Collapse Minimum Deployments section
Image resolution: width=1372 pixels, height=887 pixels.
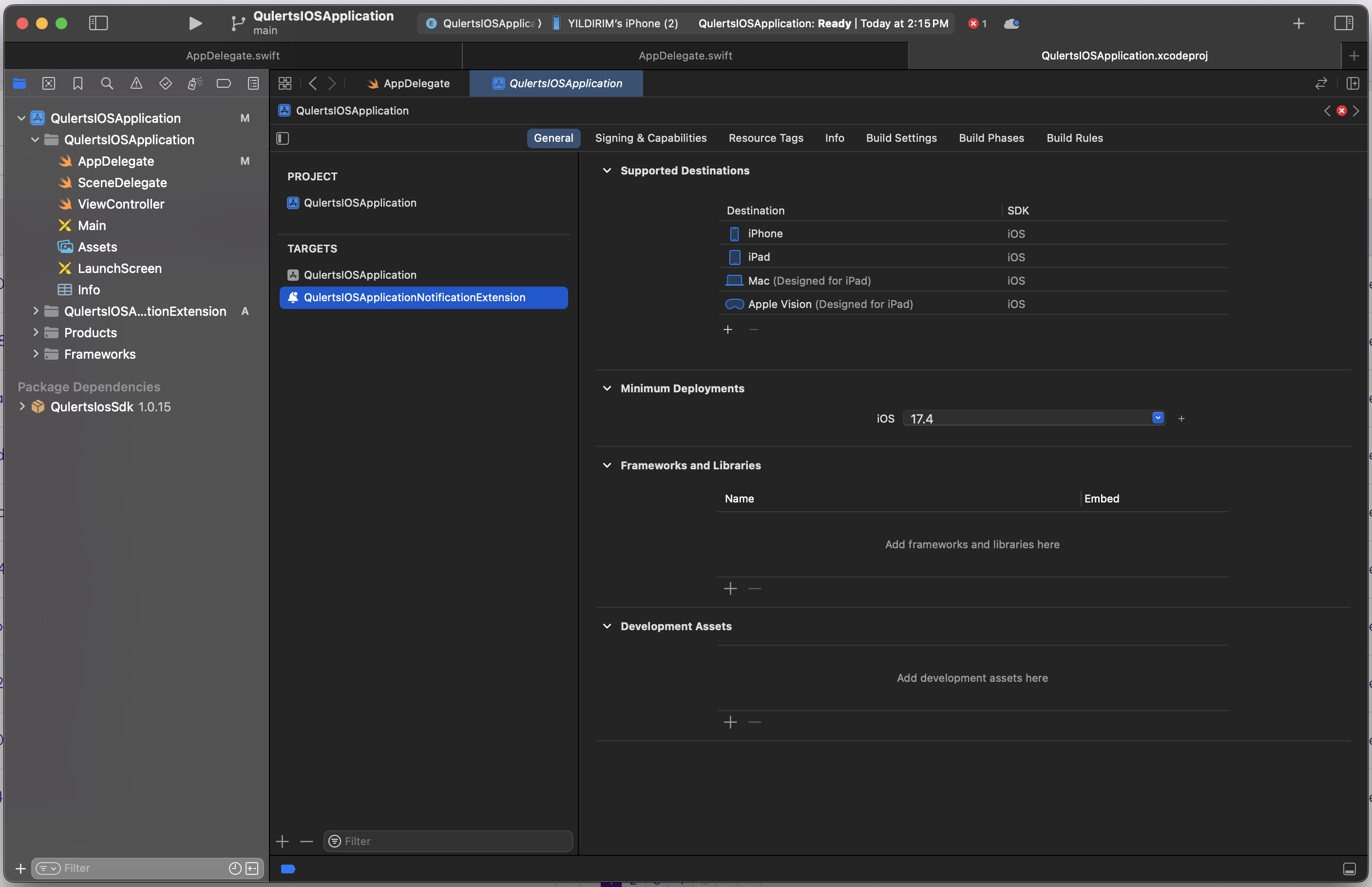click(607, 388)
